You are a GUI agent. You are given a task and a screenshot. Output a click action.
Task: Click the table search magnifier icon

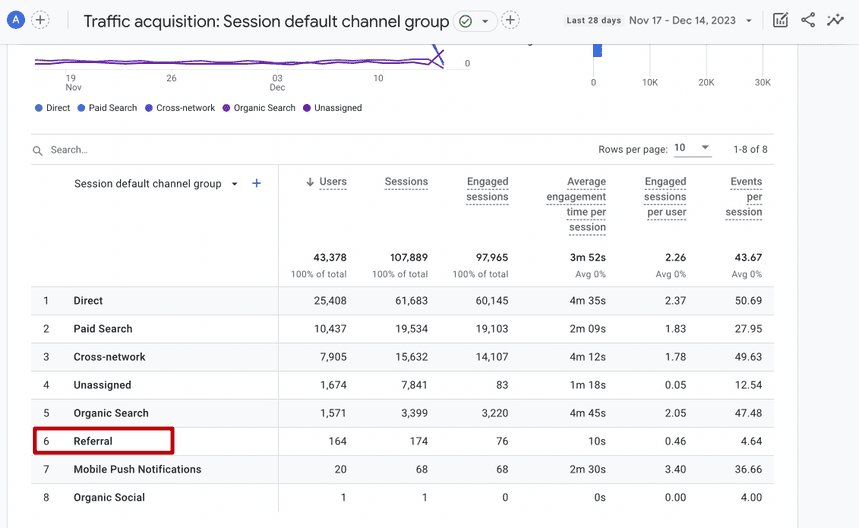(37, 151)
